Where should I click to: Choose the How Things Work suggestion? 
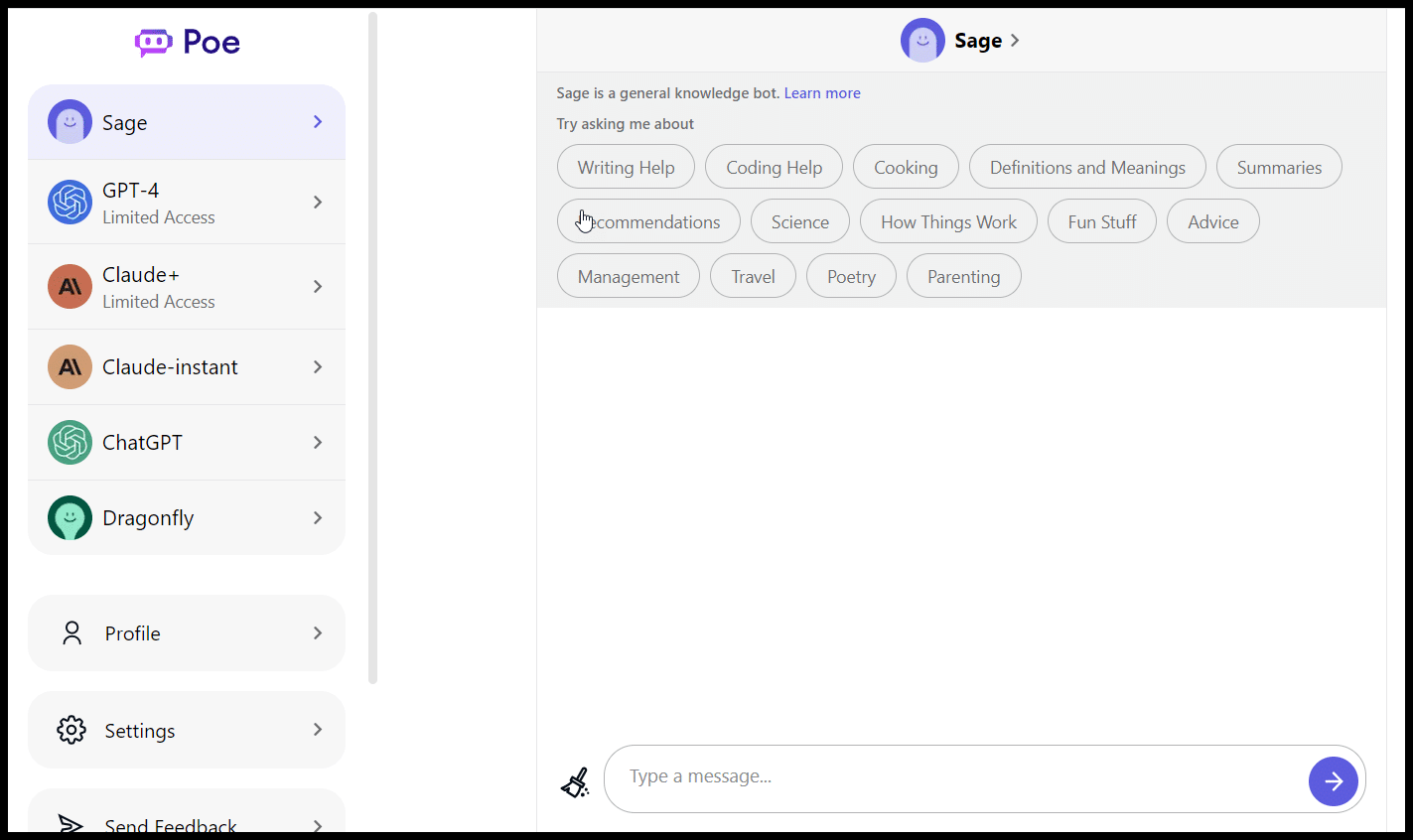(x=948, y=221)
